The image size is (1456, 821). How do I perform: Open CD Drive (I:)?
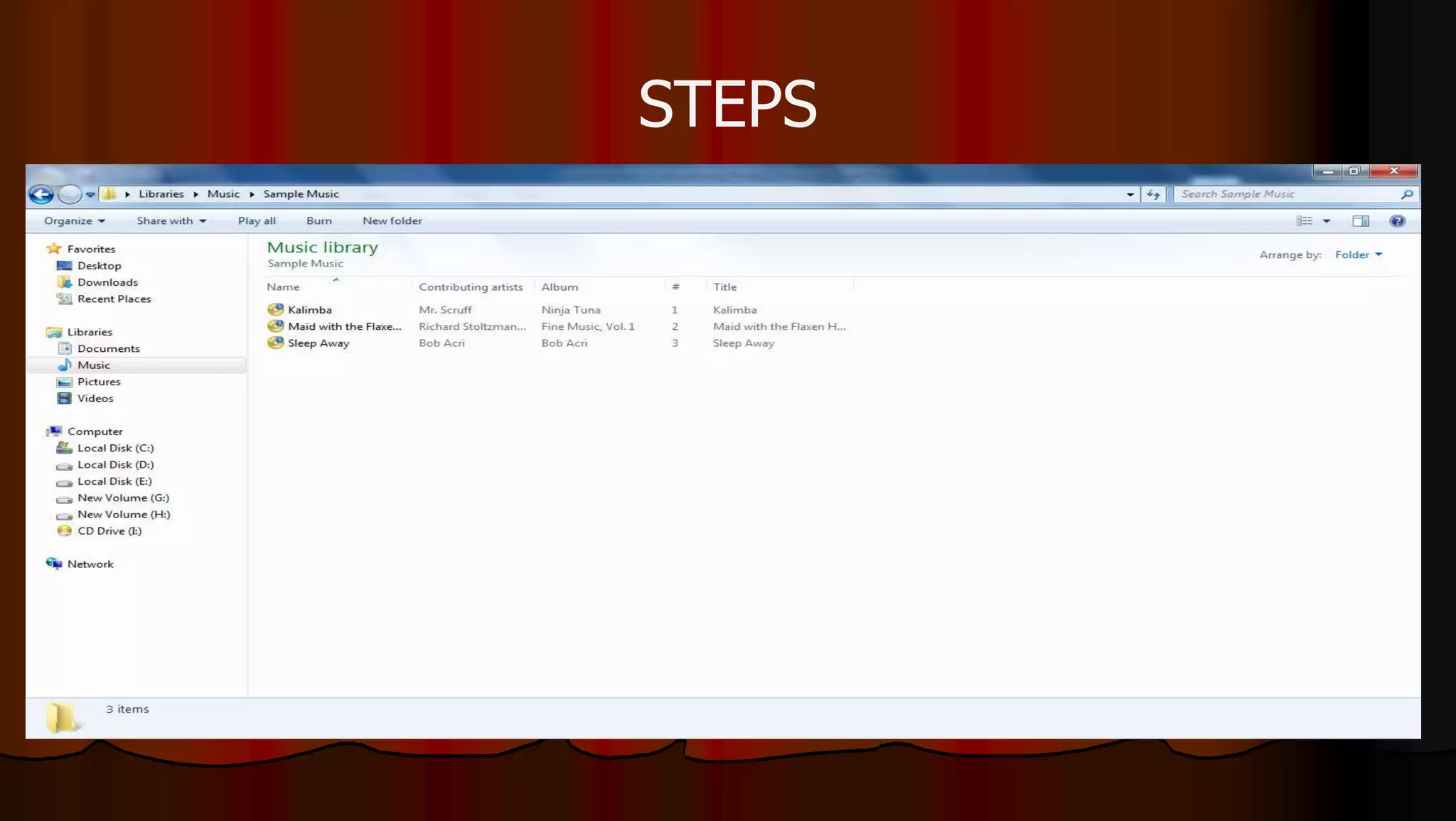[x=109, y=531]
